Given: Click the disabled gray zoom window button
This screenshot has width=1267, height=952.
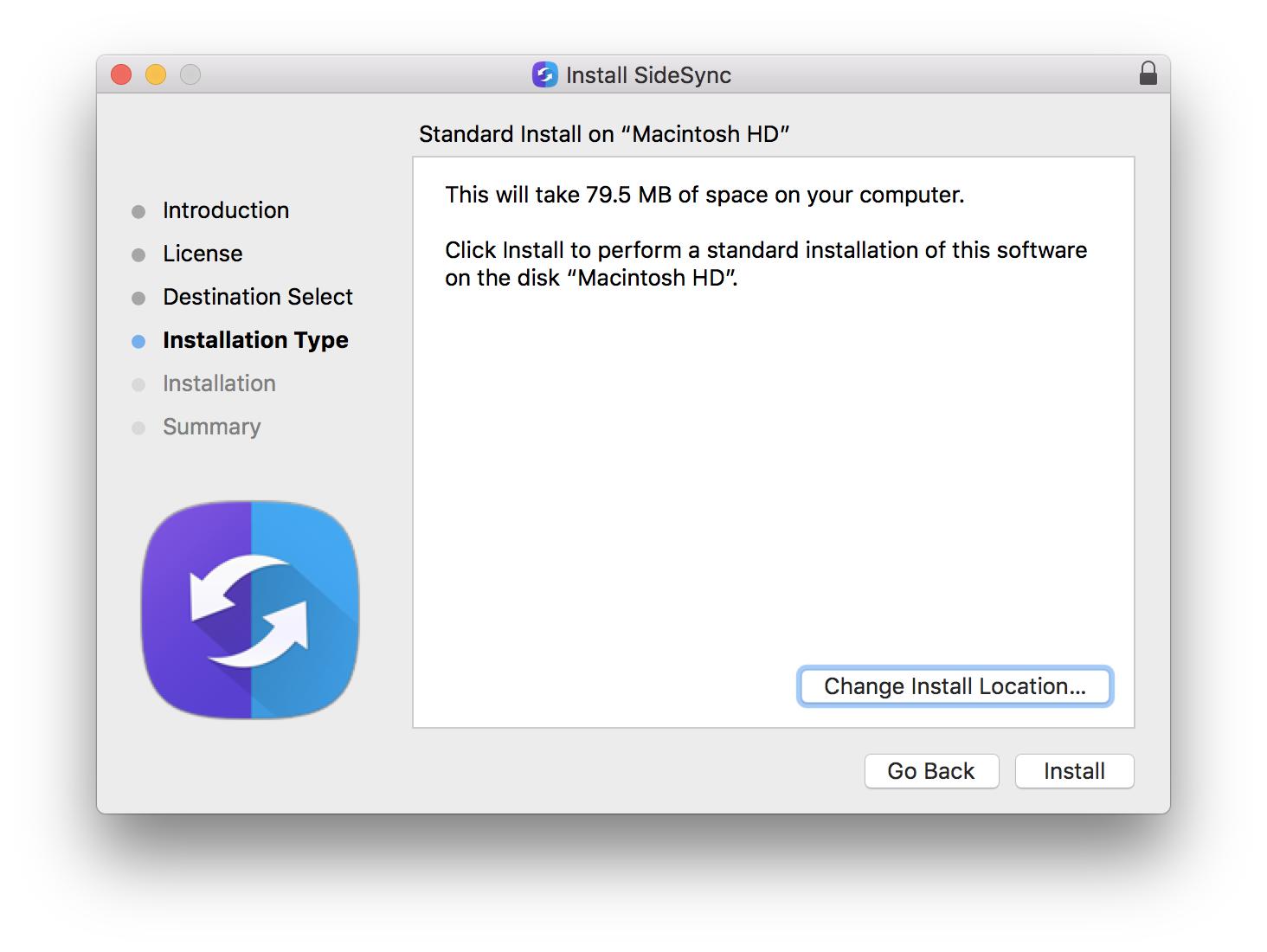Looking at the screenshot, I should pos(190,75).
